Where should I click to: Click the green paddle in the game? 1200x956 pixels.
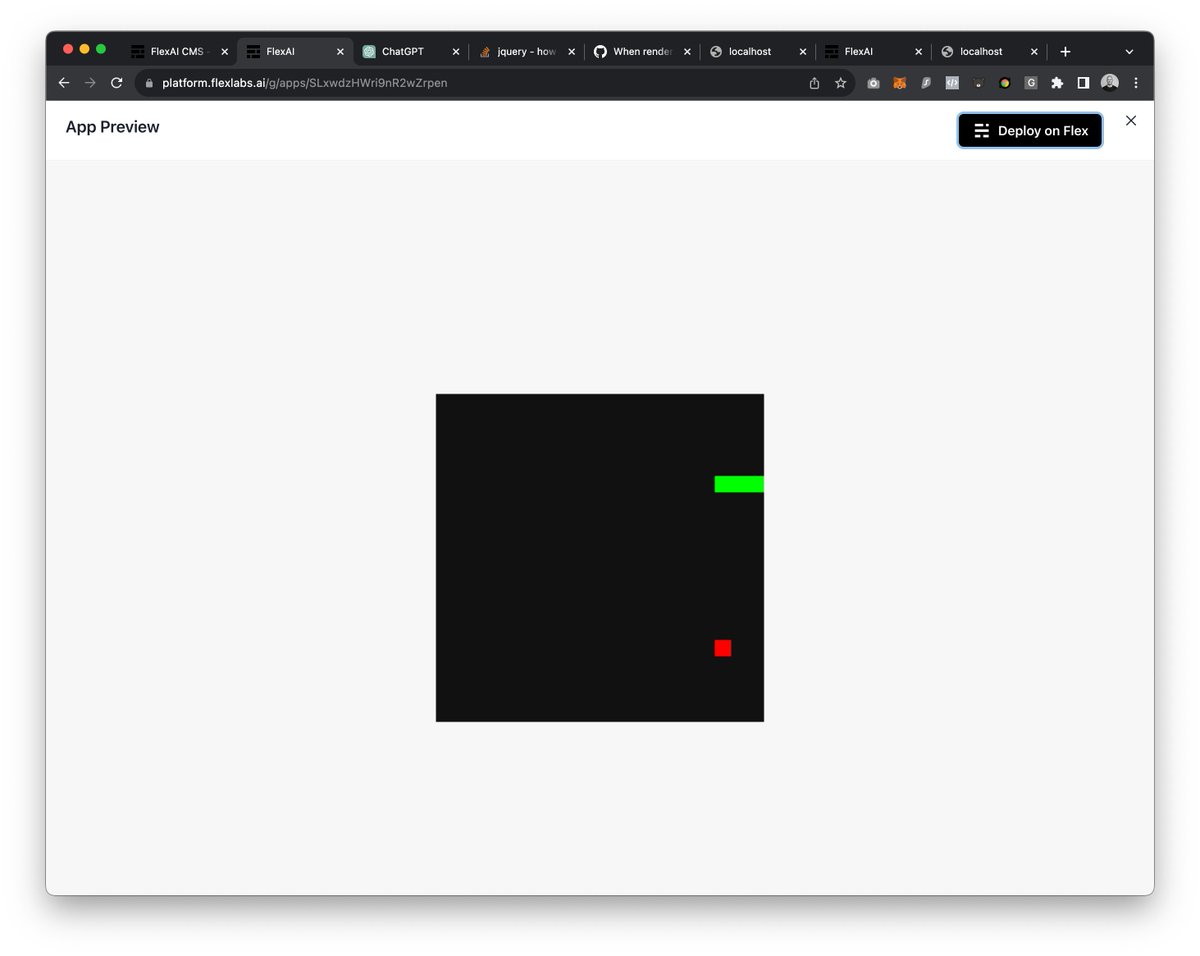coord(737,483)
